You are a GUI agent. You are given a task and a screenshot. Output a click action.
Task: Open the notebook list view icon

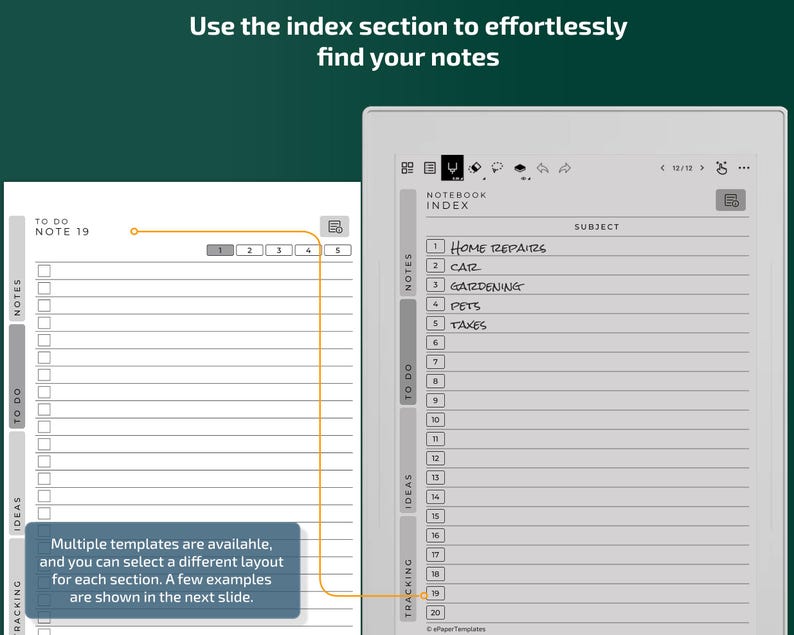(429, 168)
